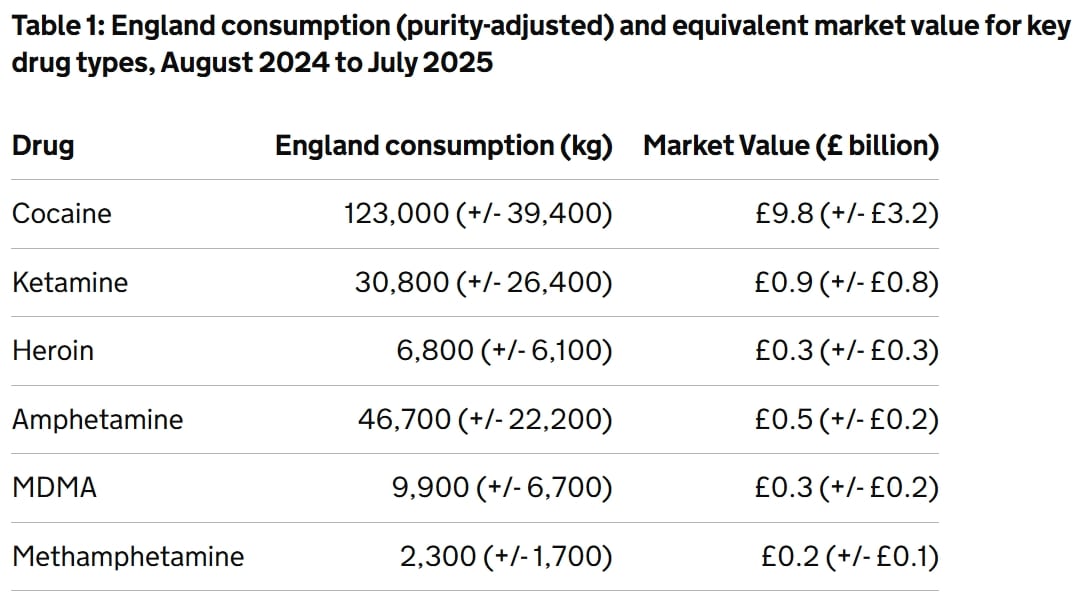Click the Drug column header

(x=43, y=146)
